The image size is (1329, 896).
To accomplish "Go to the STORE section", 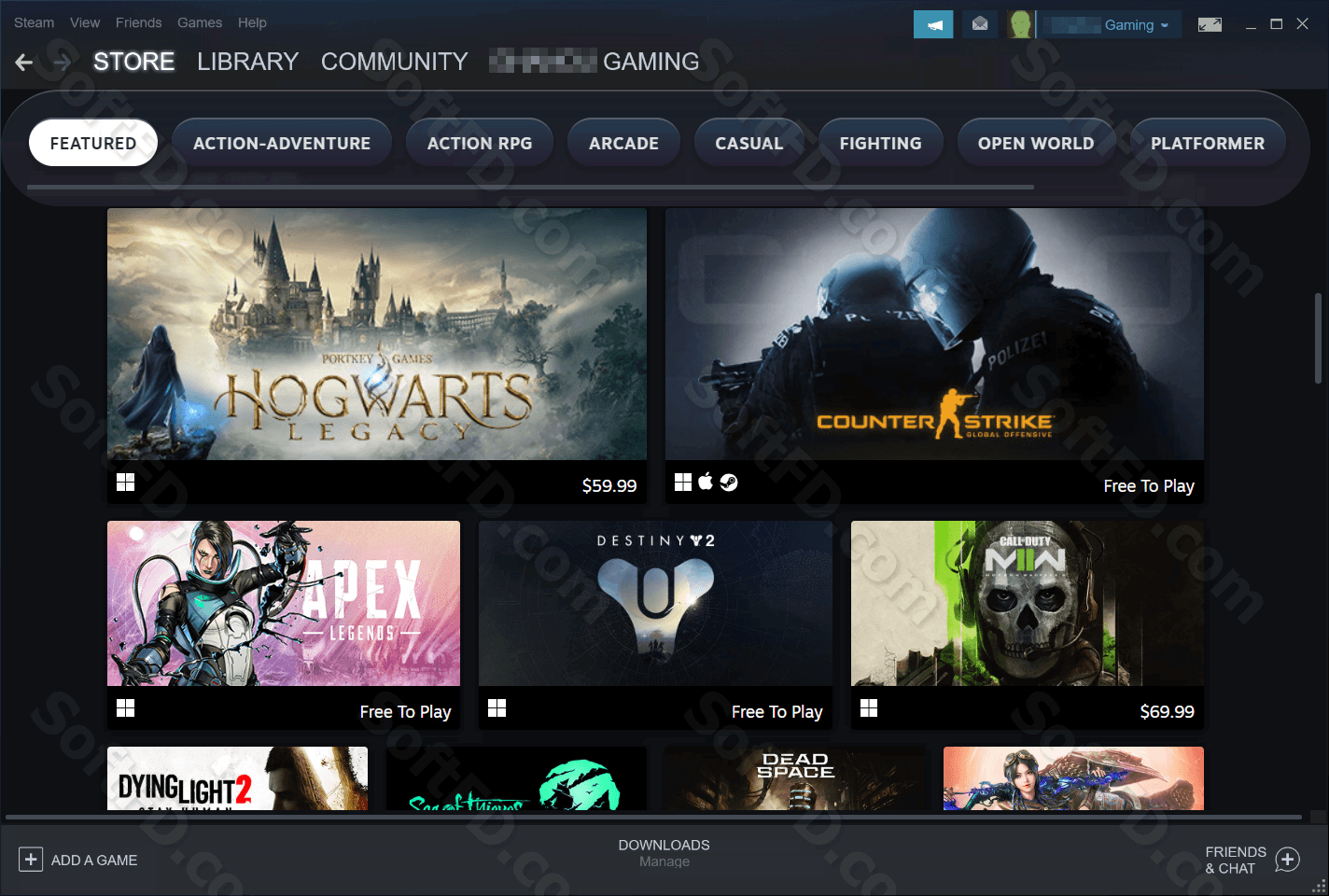I will point(133,62).
